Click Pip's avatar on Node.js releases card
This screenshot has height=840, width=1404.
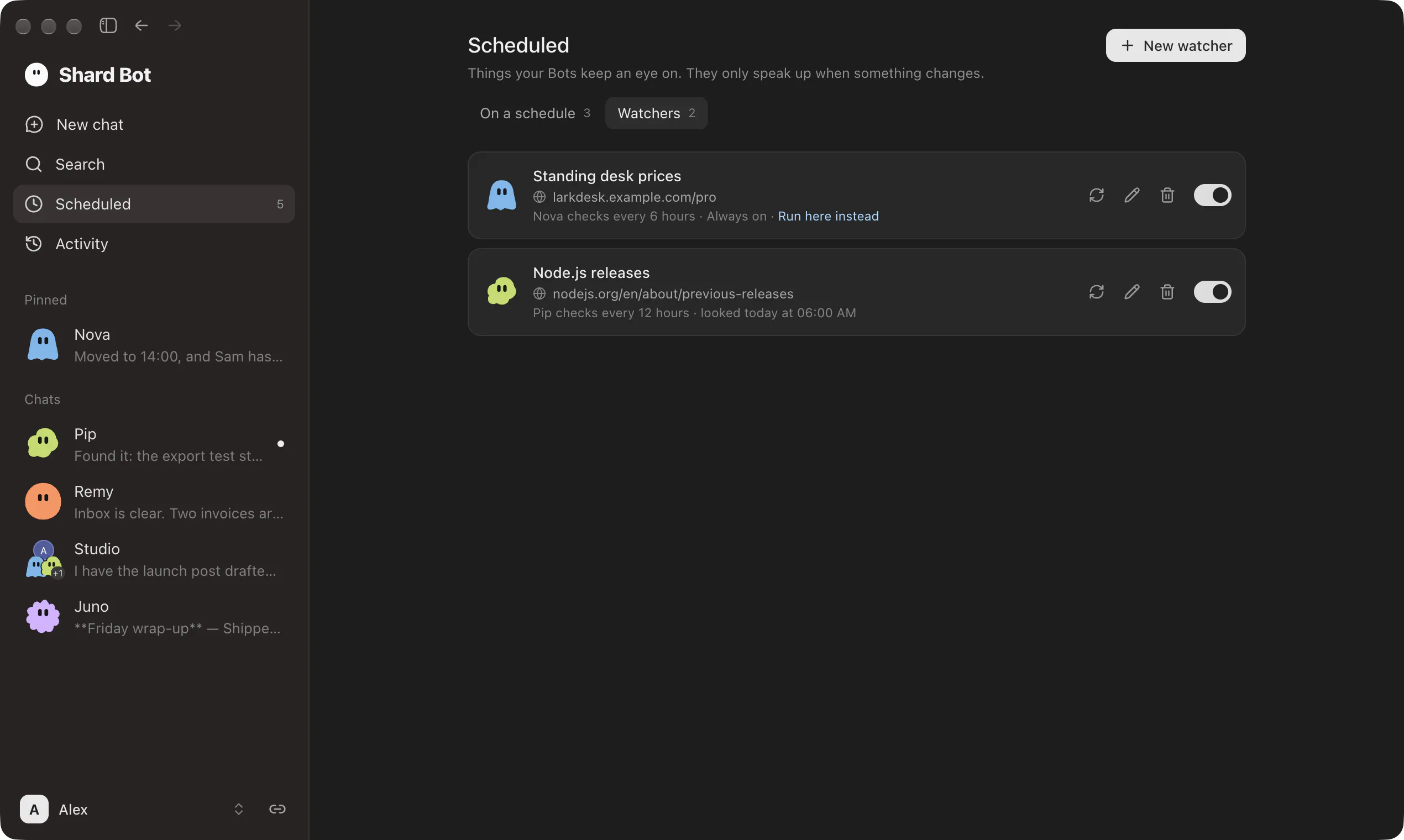501,291
